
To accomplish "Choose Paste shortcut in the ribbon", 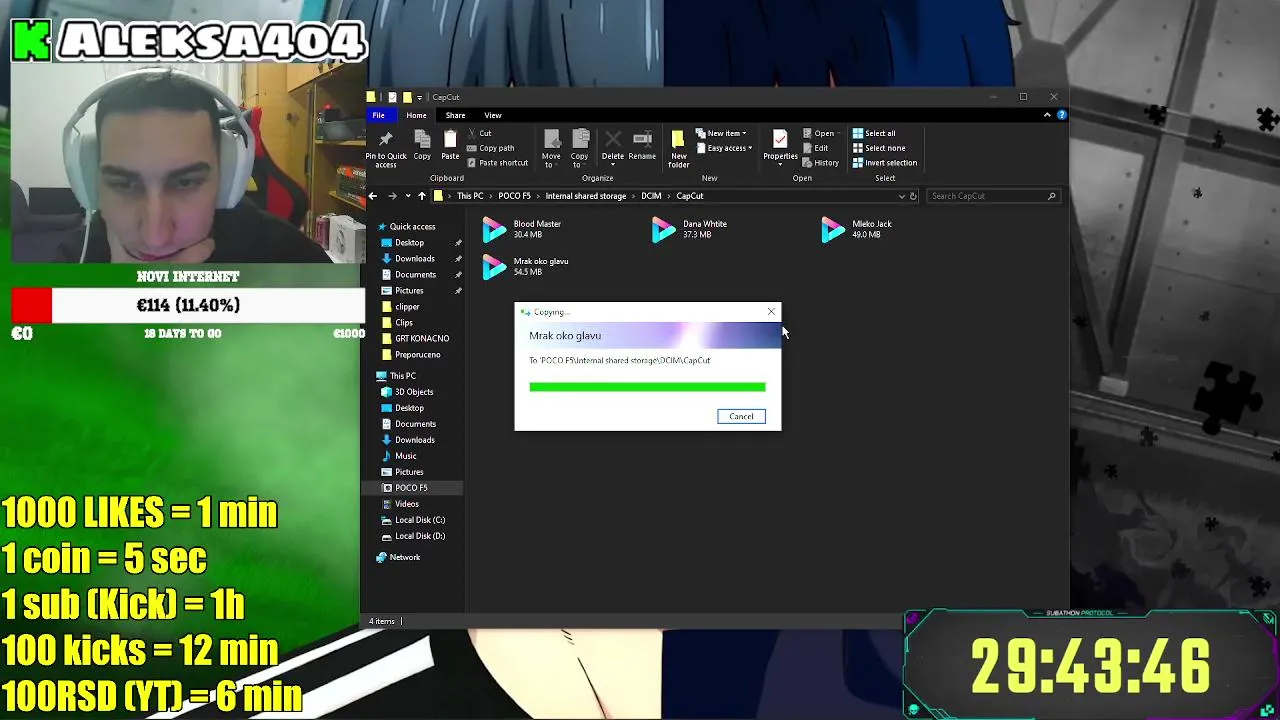I will coord(496,163).
